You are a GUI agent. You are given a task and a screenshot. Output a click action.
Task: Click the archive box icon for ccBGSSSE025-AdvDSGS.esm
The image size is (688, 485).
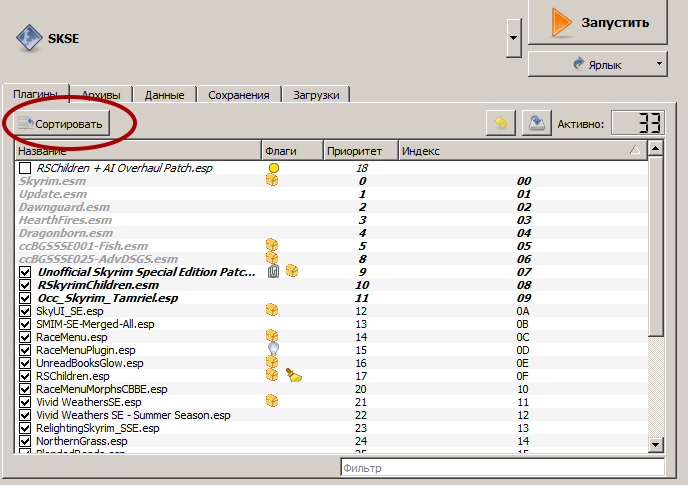tap(272, 258)
